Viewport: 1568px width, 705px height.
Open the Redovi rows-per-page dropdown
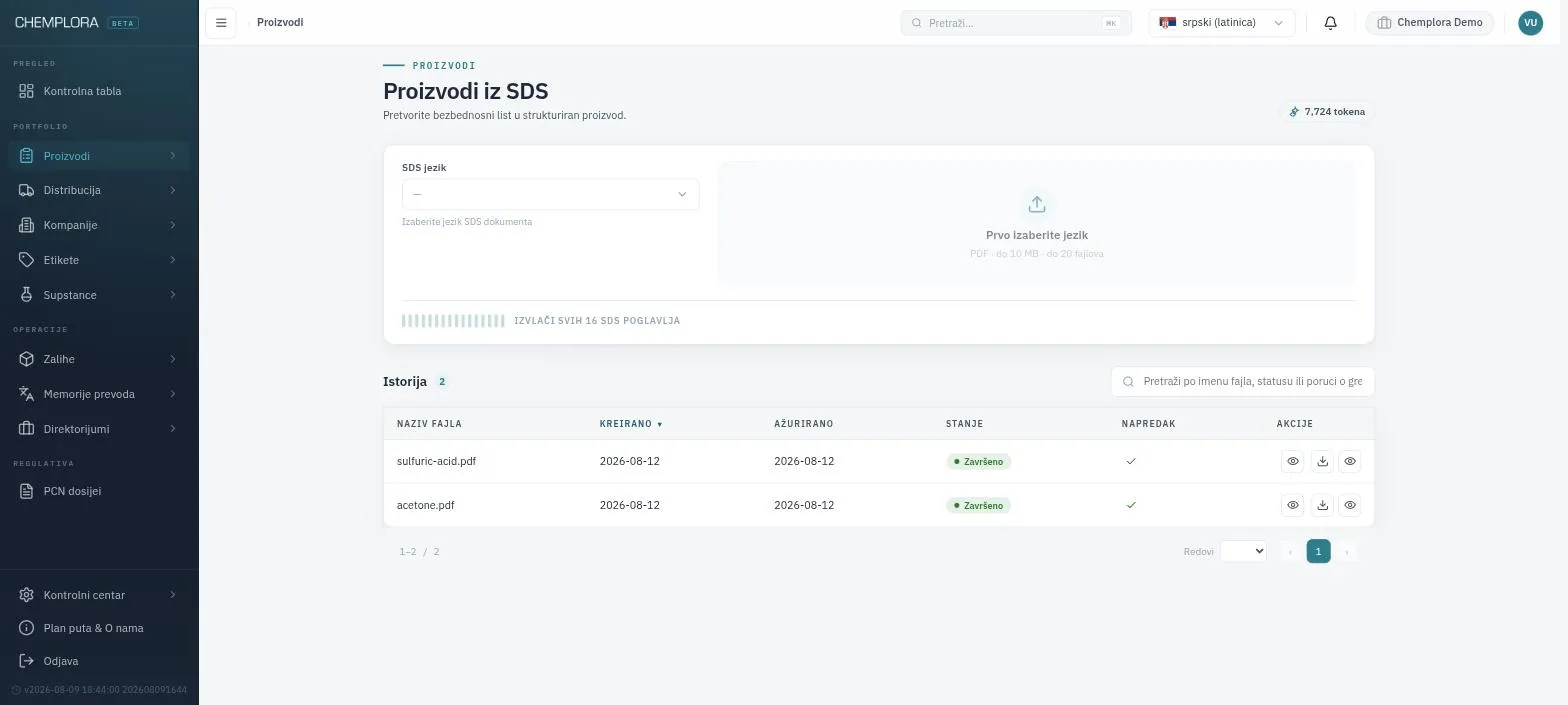(1243, 551)
